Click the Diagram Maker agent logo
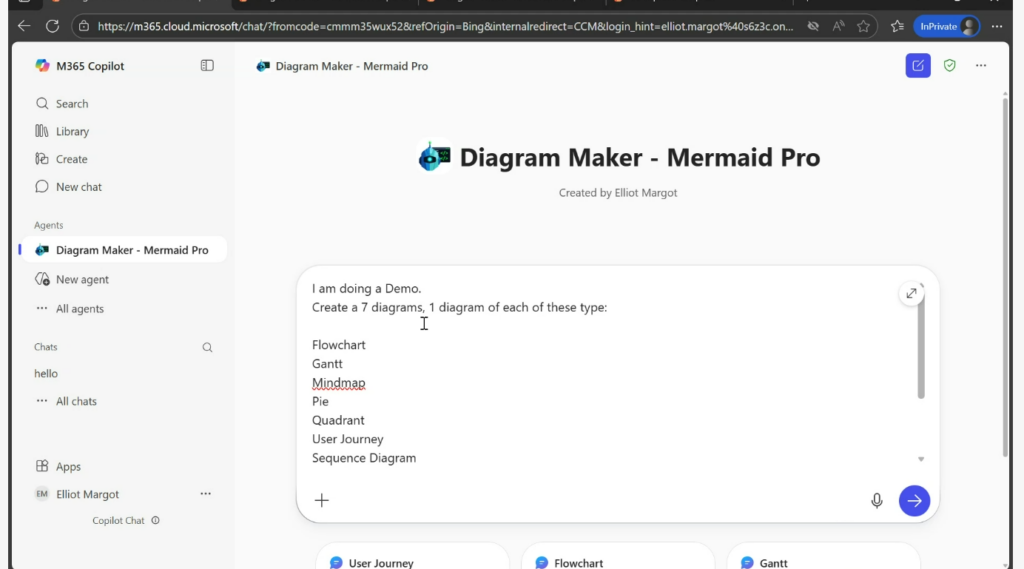 click(434, 157)
